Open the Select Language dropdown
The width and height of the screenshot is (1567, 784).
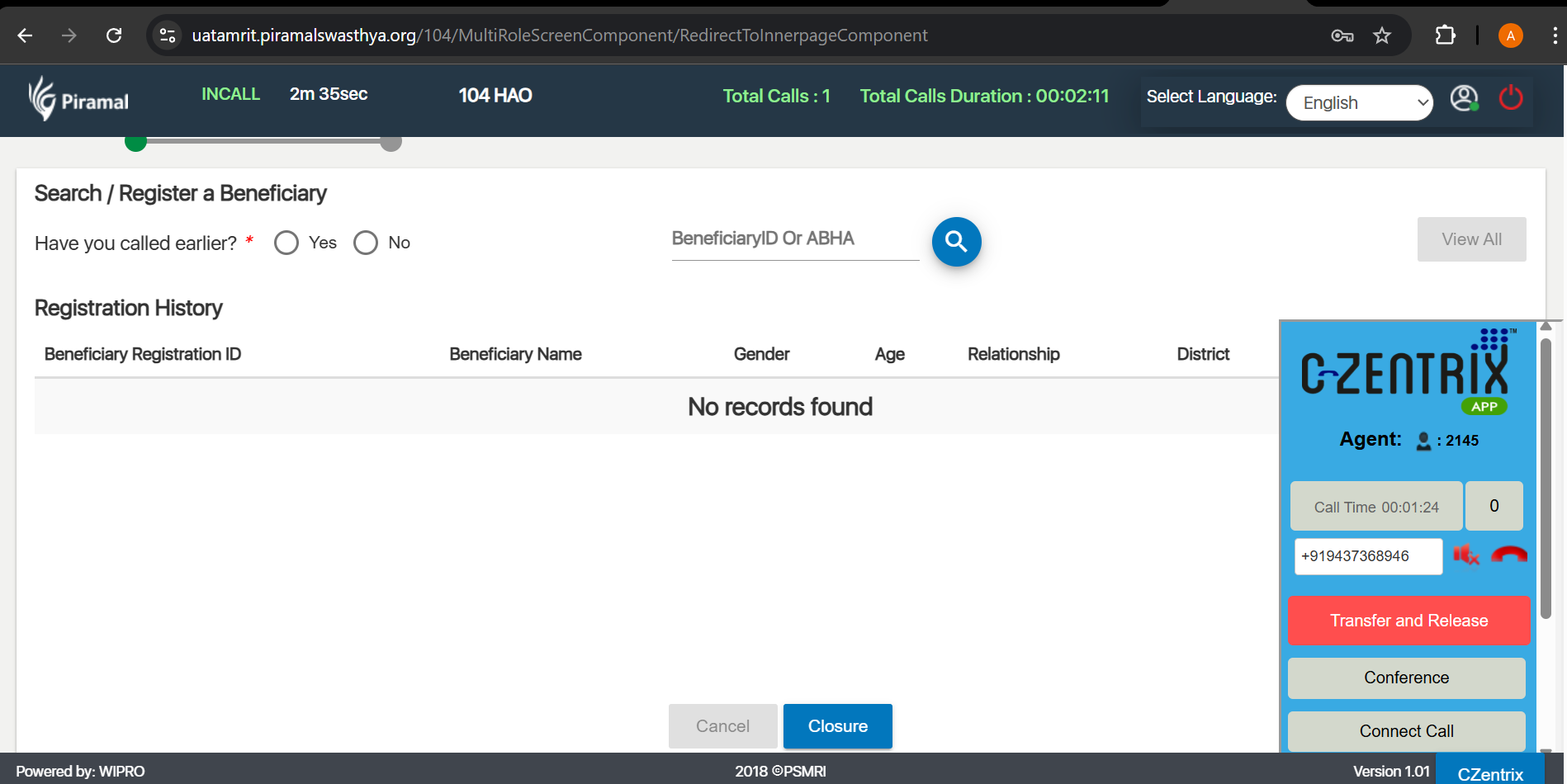pyautogui.click(x=1359, y=103)
